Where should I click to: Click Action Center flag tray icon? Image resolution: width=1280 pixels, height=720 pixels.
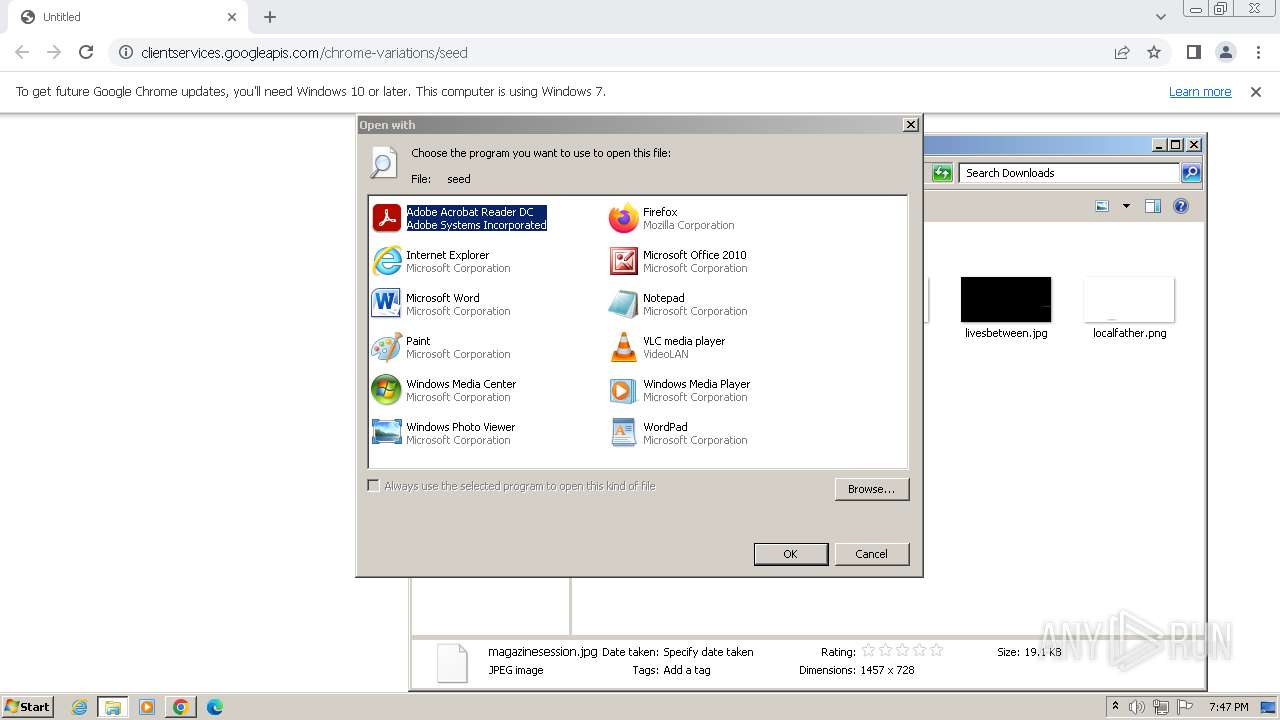point(1185,707)
